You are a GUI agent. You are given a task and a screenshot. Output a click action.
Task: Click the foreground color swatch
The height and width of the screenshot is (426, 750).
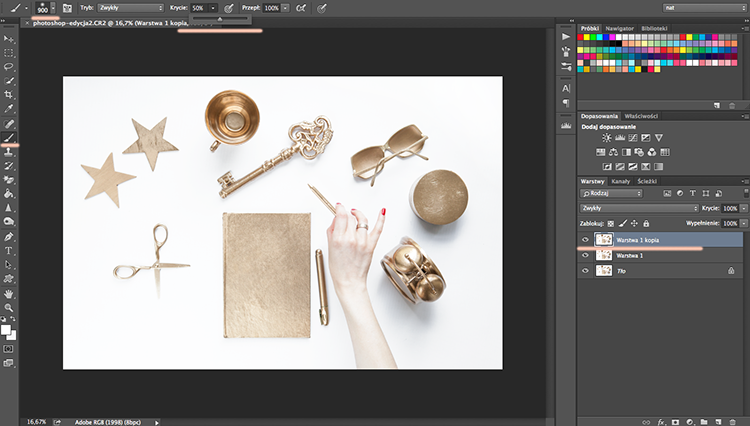(x=6, y=330)
